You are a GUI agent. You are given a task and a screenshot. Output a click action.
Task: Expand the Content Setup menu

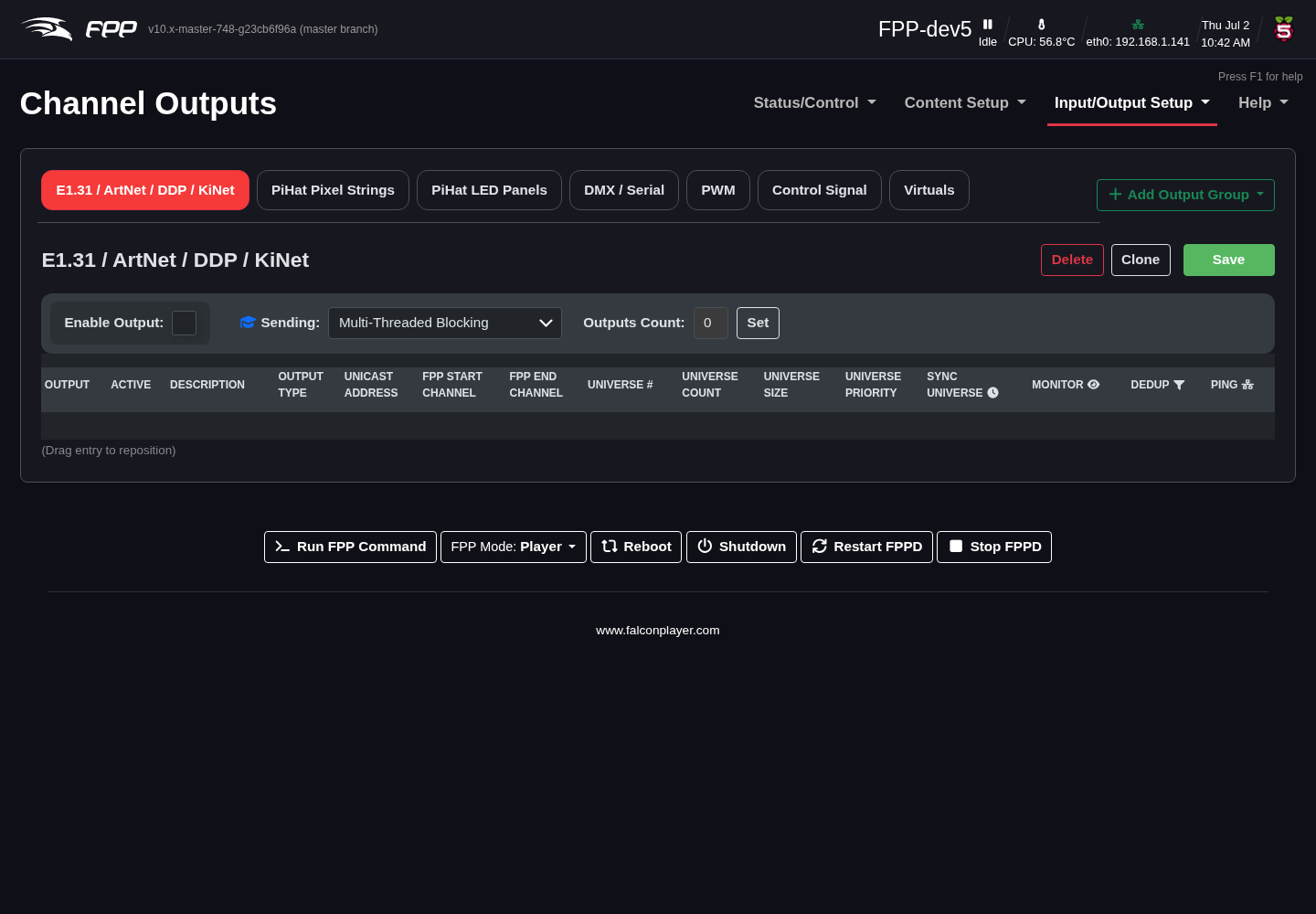click(965, 103)
